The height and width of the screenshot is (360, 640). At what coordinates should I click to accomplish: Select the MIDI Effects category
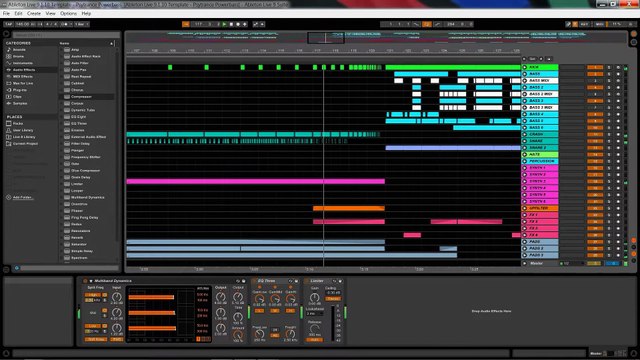tap(23, 76)
